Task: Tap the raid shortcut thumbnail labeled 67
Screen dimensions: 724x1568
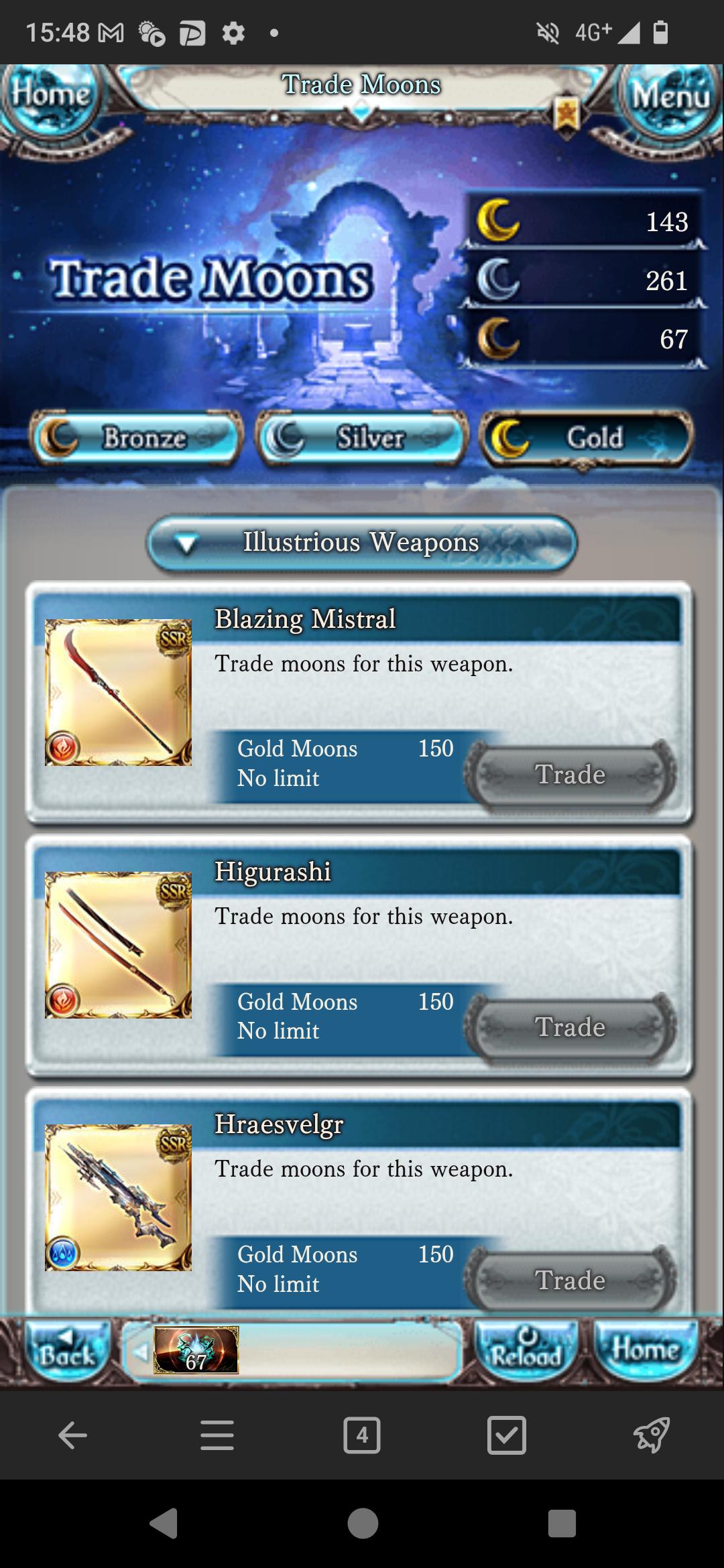Action: coord(196,1350)
